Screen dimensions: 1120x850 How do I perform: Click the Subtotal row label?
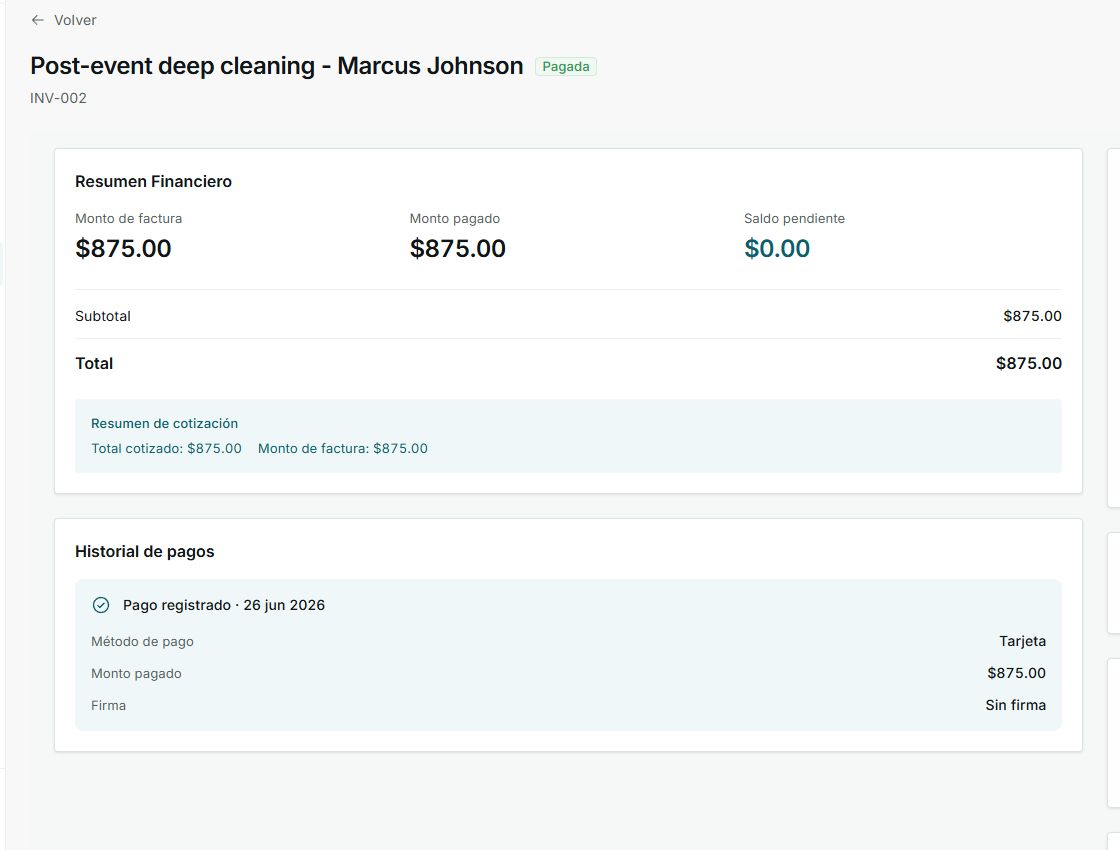tap(103, 316)
